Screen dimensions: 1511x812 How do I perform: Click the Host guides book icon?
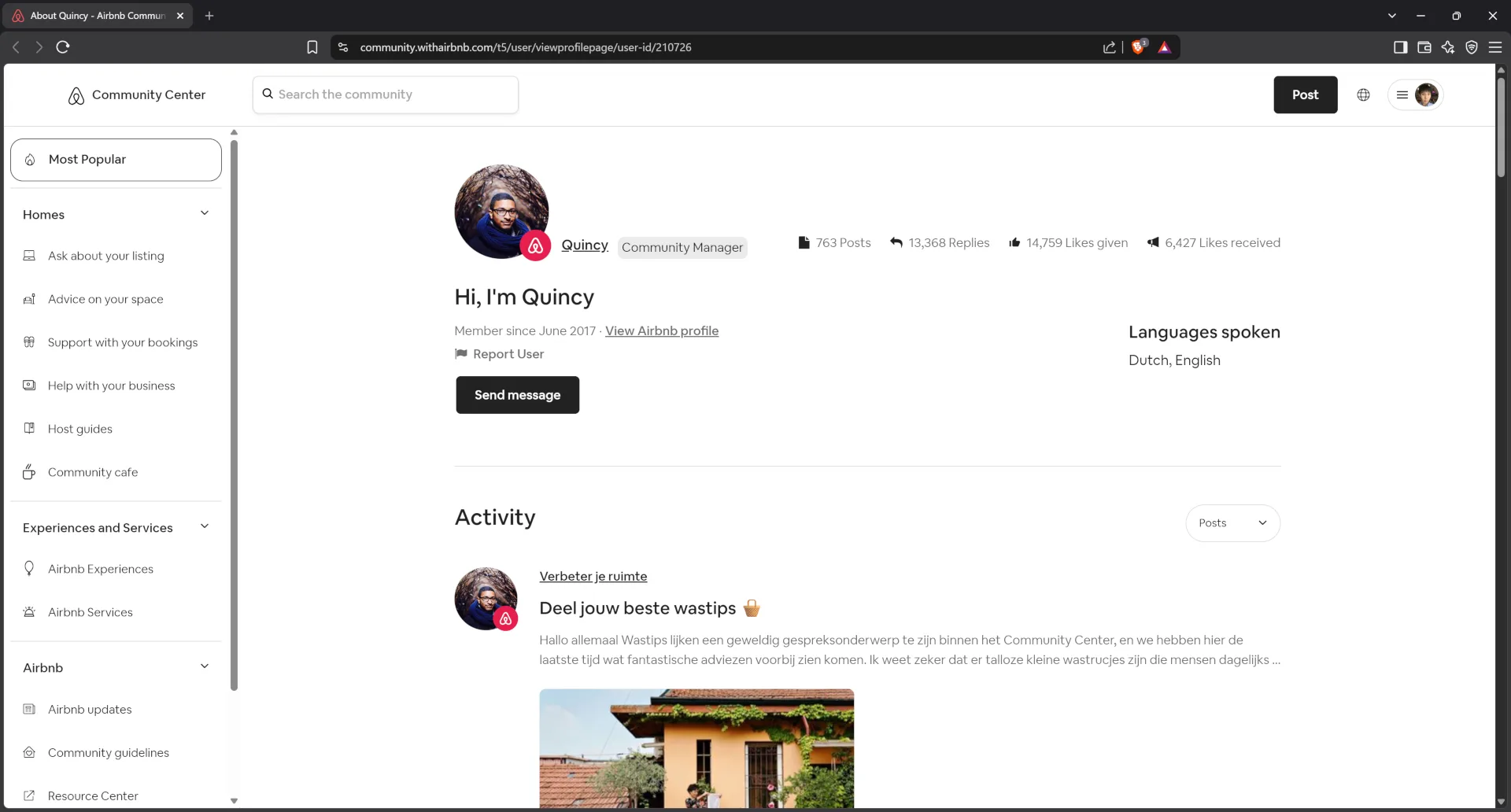29,429
